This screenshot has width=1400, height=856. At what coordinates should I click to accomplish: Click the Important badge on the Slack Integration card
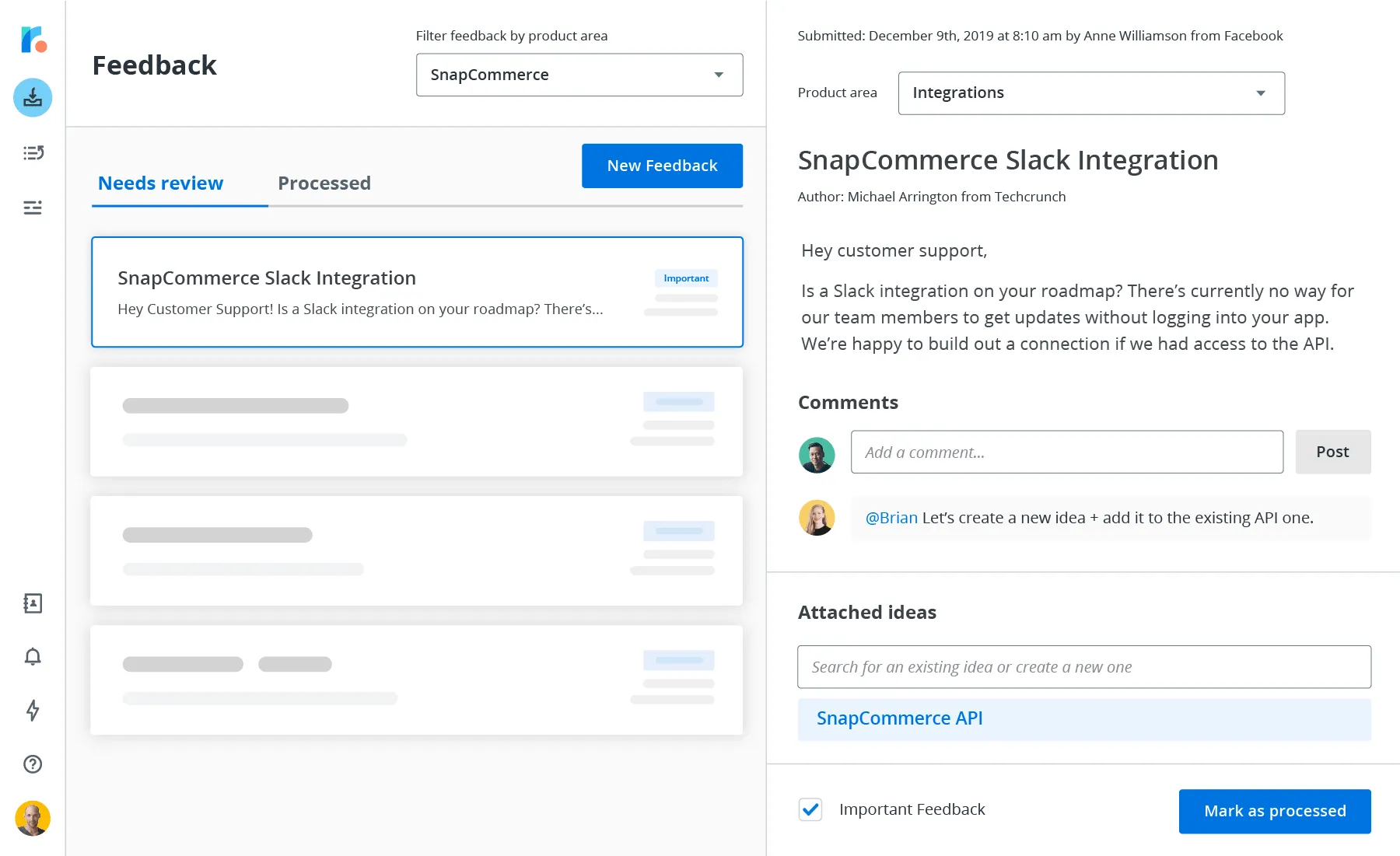[x=686, y=278]
